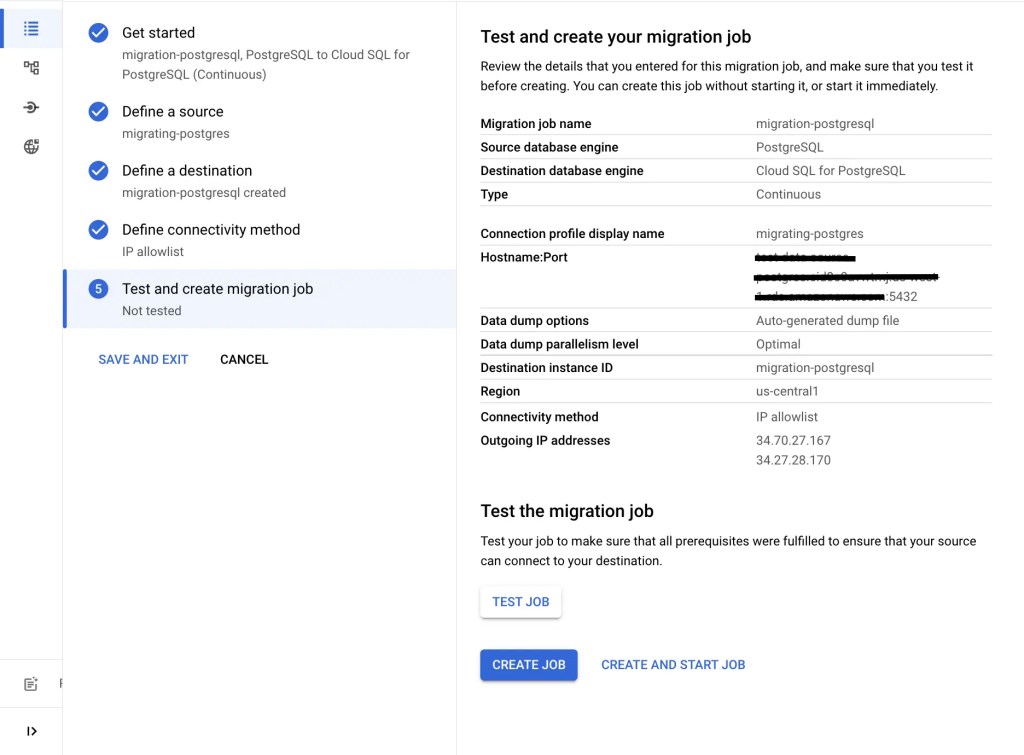The image size is (1024, 755).
Task: Select the Define a destination step
Action: pyautogui.click(x=185, y=170)
